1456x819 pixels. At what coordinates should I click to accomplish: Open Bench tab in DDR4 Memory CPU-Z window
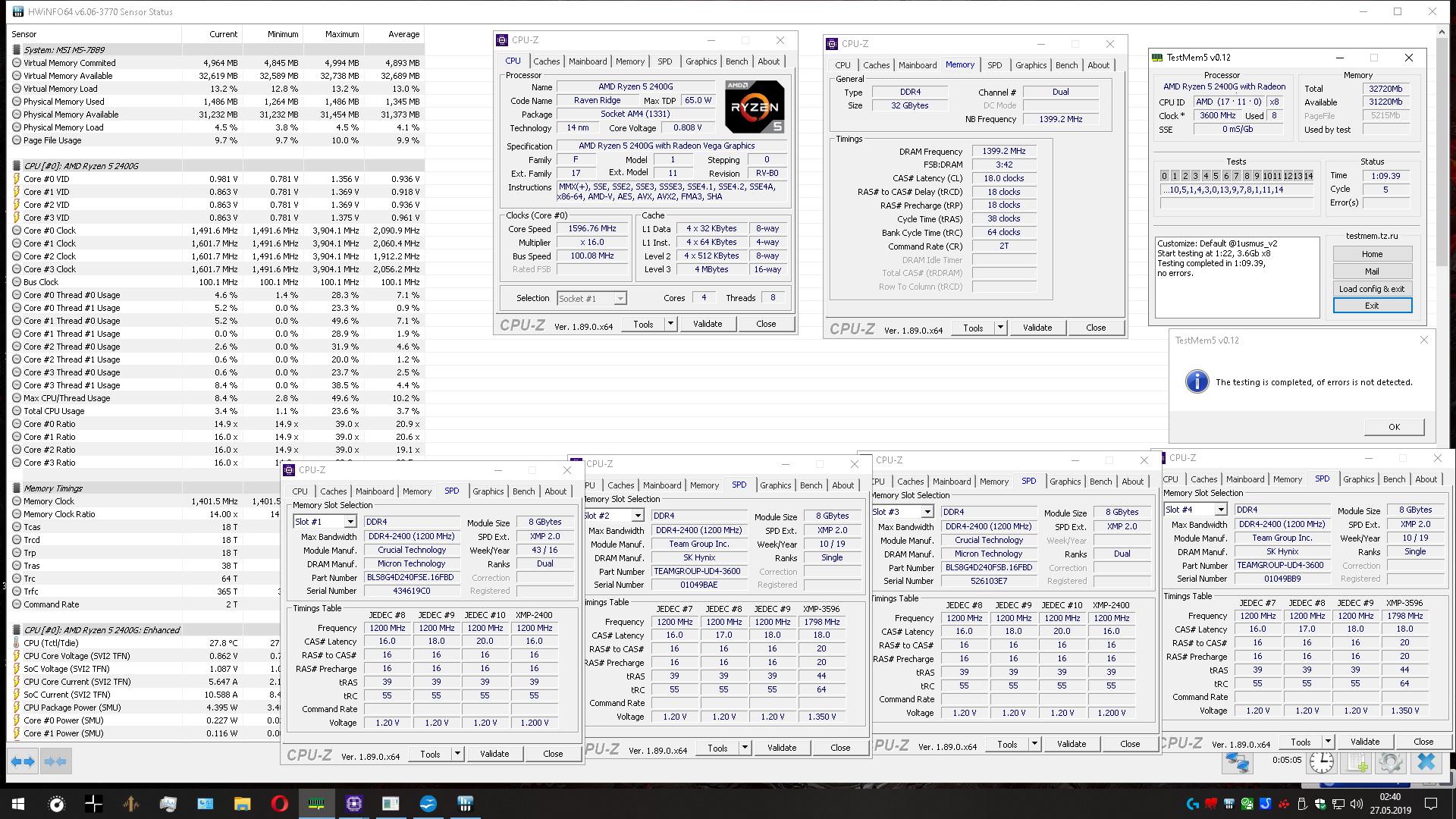pos(1066,65)
